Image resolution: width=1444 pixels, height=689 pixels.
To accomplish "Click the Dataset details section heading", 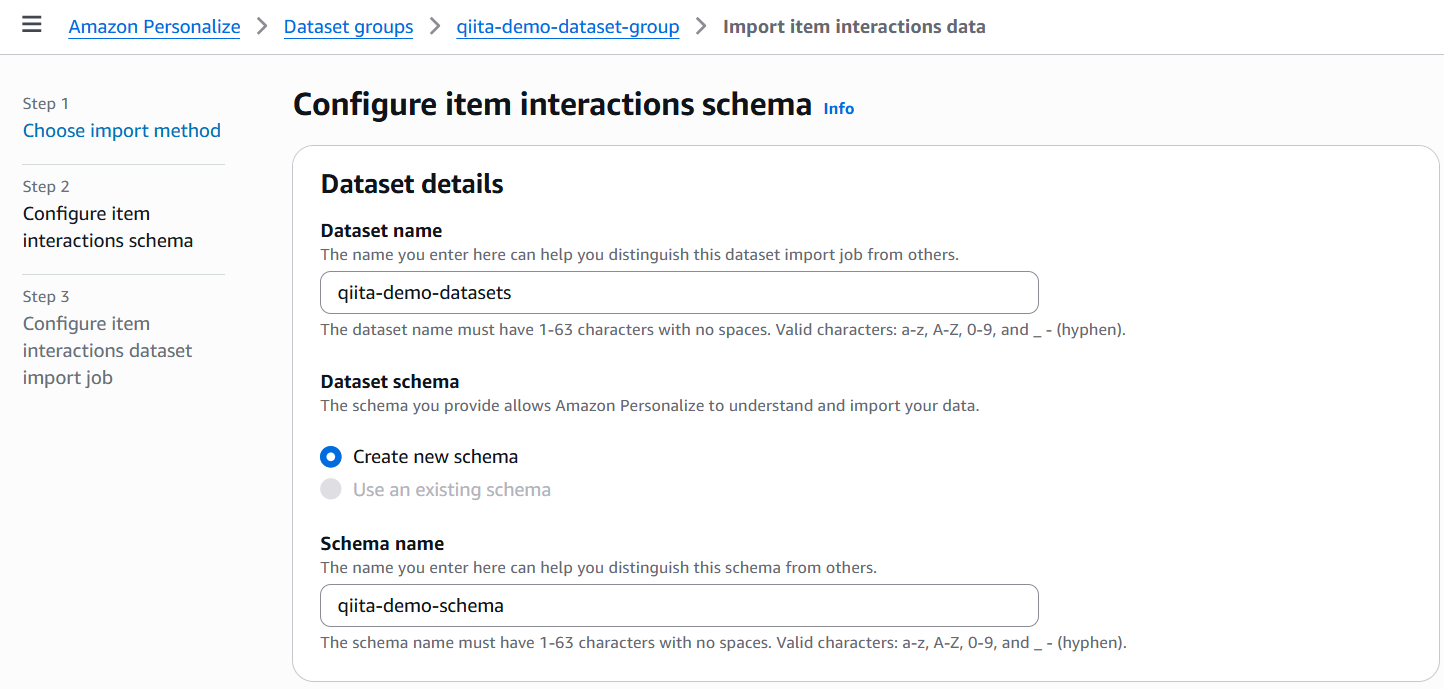I will click(x=412, y=184).
